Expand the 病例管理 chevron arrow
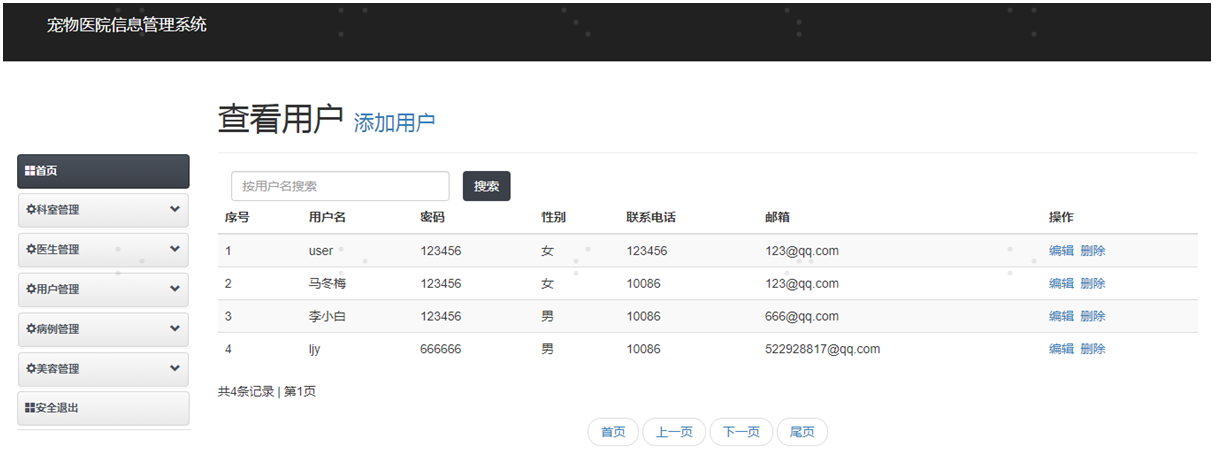 175,328
